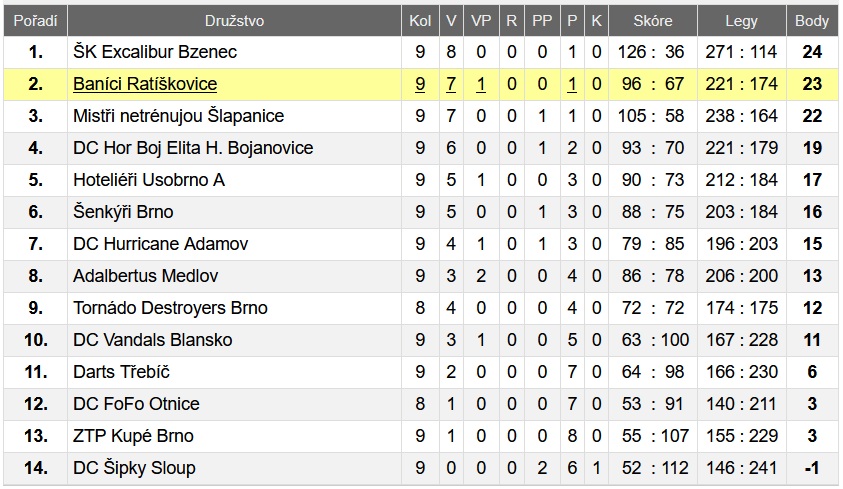Click Šenkýři Brno team name
Screen dimensions: 843x489
coord(123,212)
